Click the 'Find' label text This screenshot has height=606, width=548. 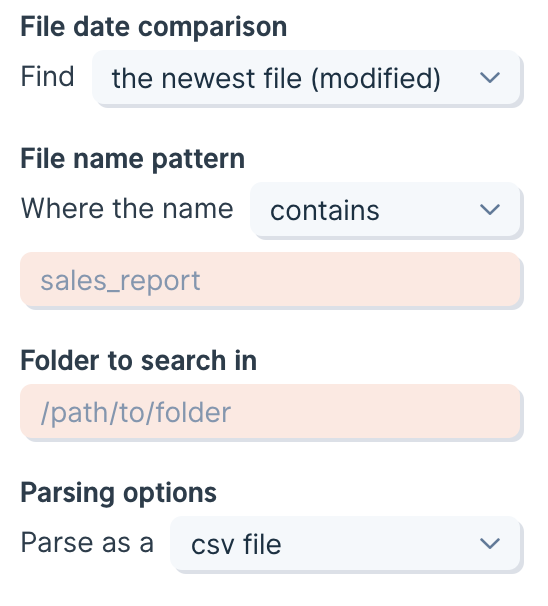pos(47,77)
